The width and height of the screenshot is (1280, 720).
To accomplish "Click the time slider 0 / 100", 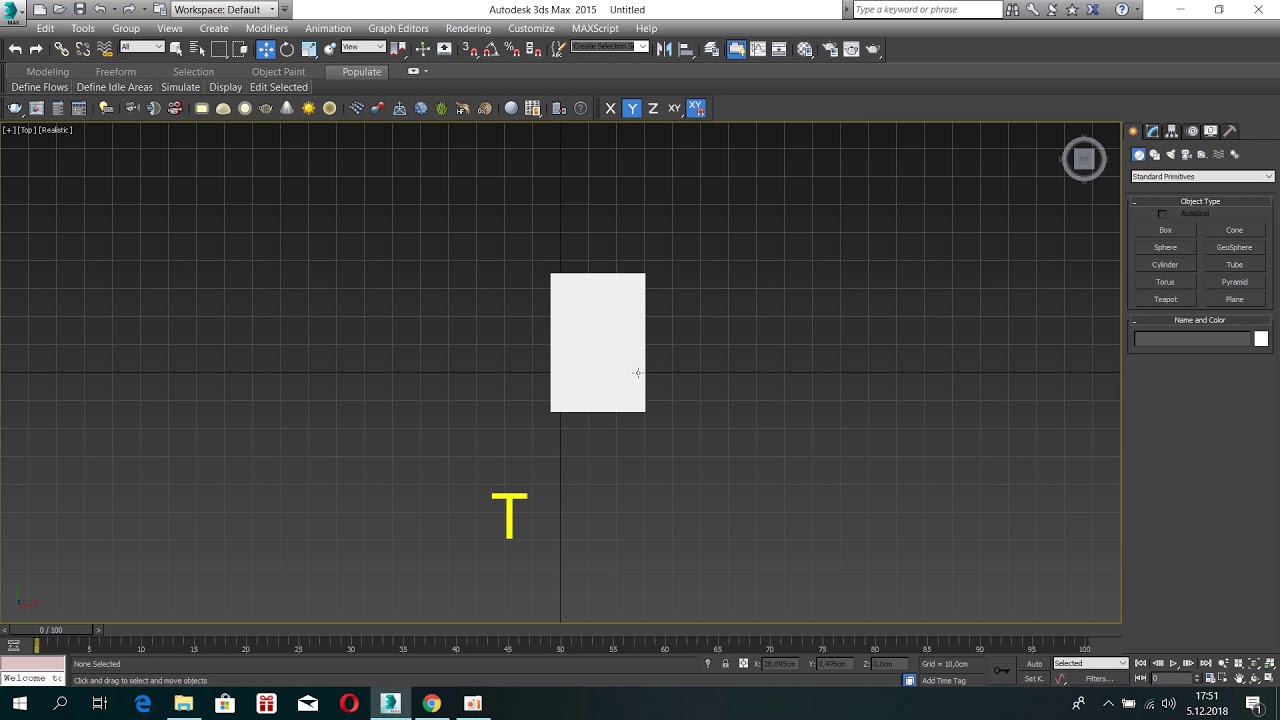I will (x=50, y=630).
